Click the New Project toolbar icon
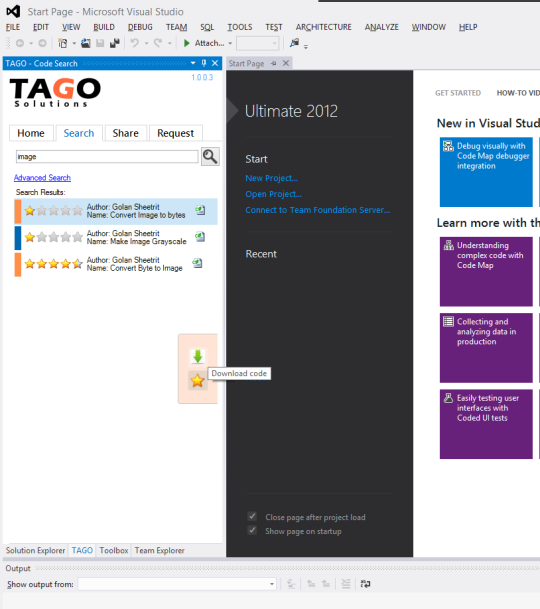This screenshot has height=609, width=540. coord(63,43)
